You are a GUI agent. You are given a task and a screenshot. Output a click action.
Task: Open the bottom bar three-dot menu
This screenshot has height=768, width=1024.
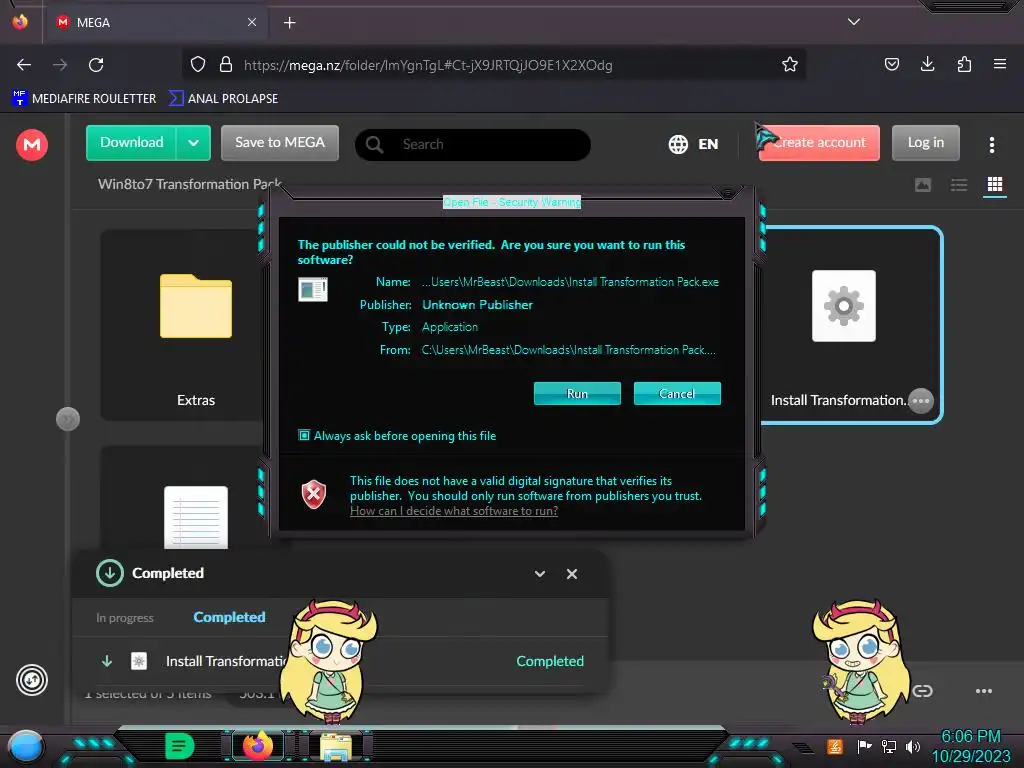(984, 691)
